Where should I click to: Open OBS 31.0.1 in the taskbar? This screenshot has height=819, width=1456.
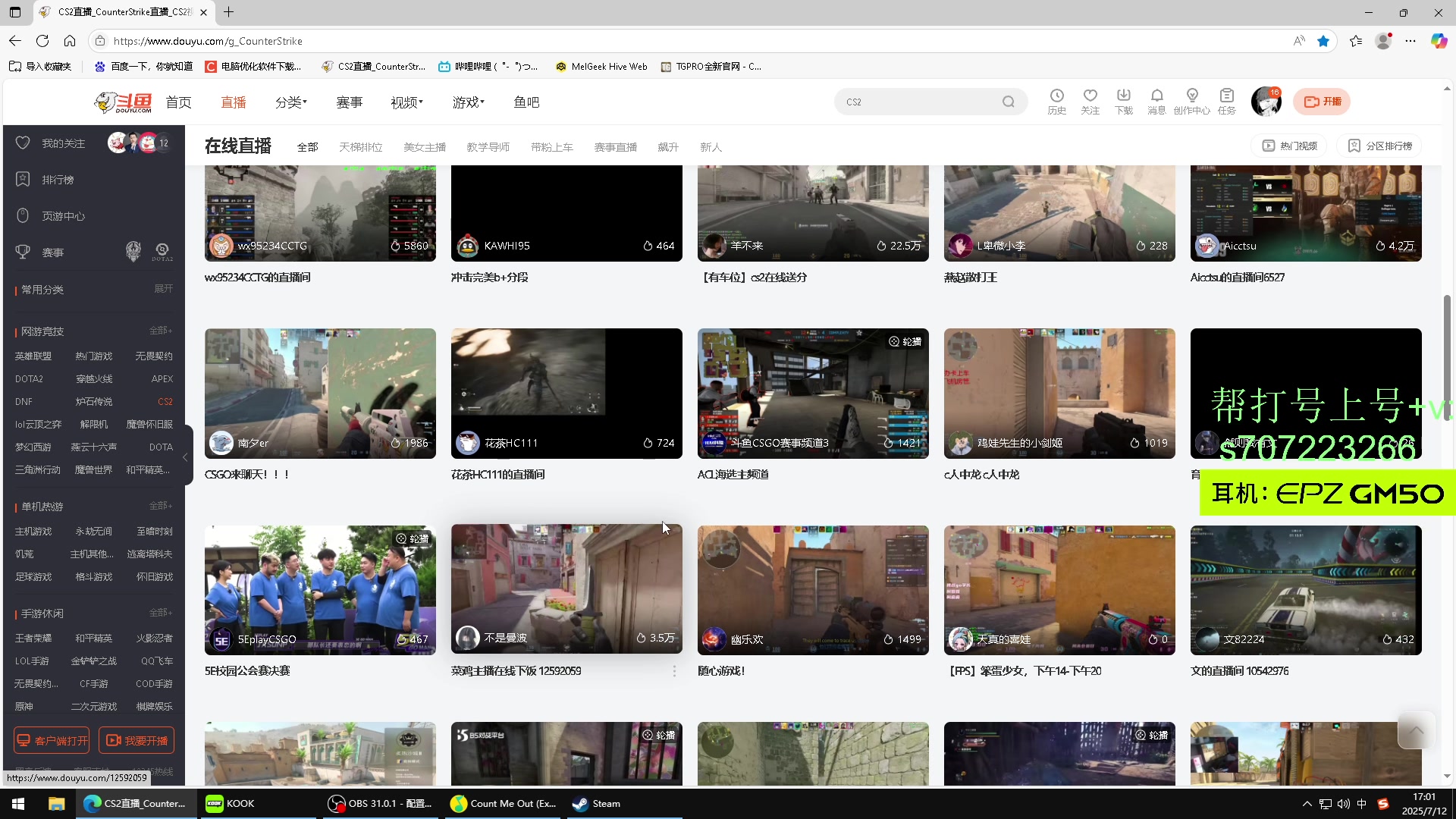coord(379,804)
